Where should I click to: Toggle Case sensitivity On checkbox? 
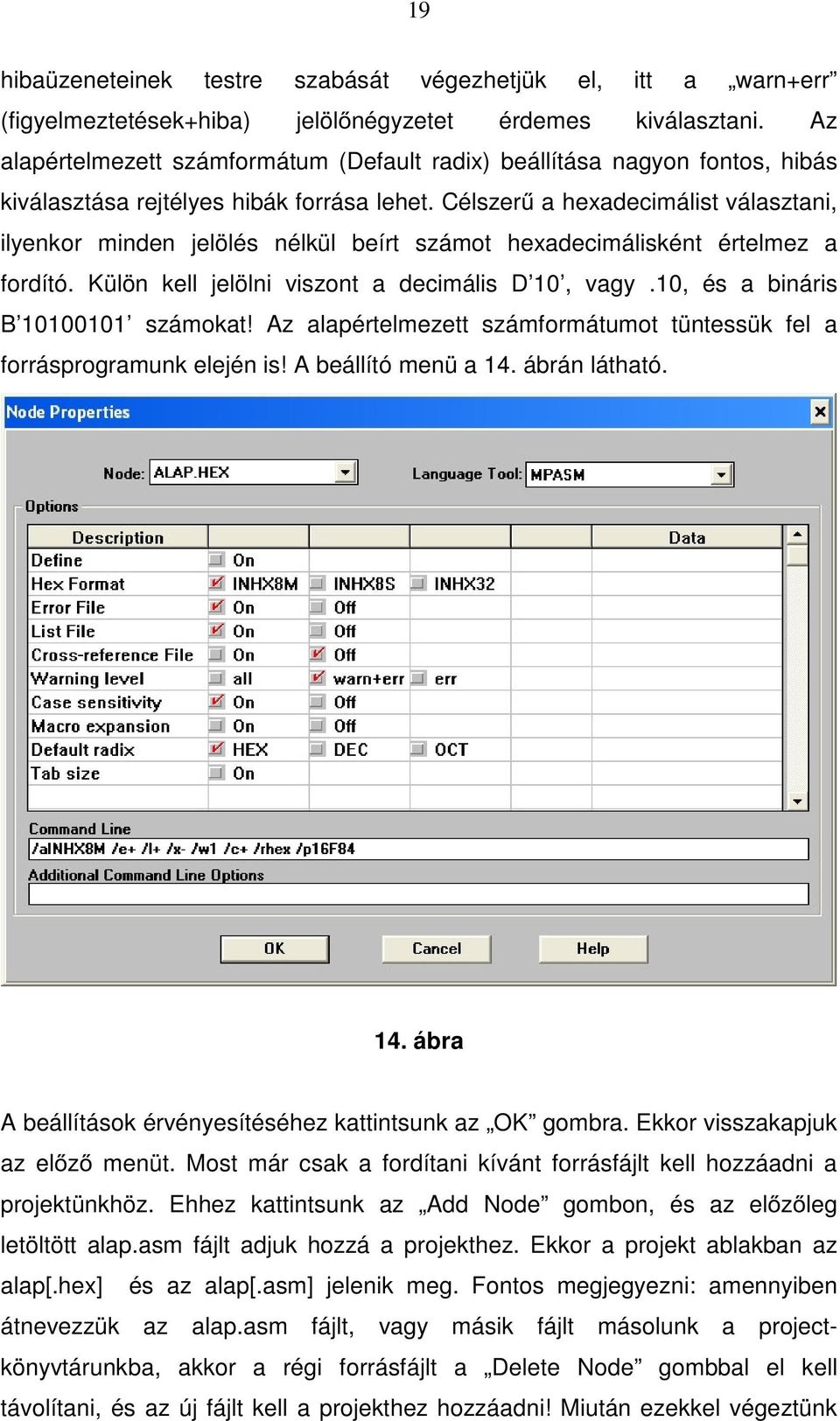coord(216,702)
